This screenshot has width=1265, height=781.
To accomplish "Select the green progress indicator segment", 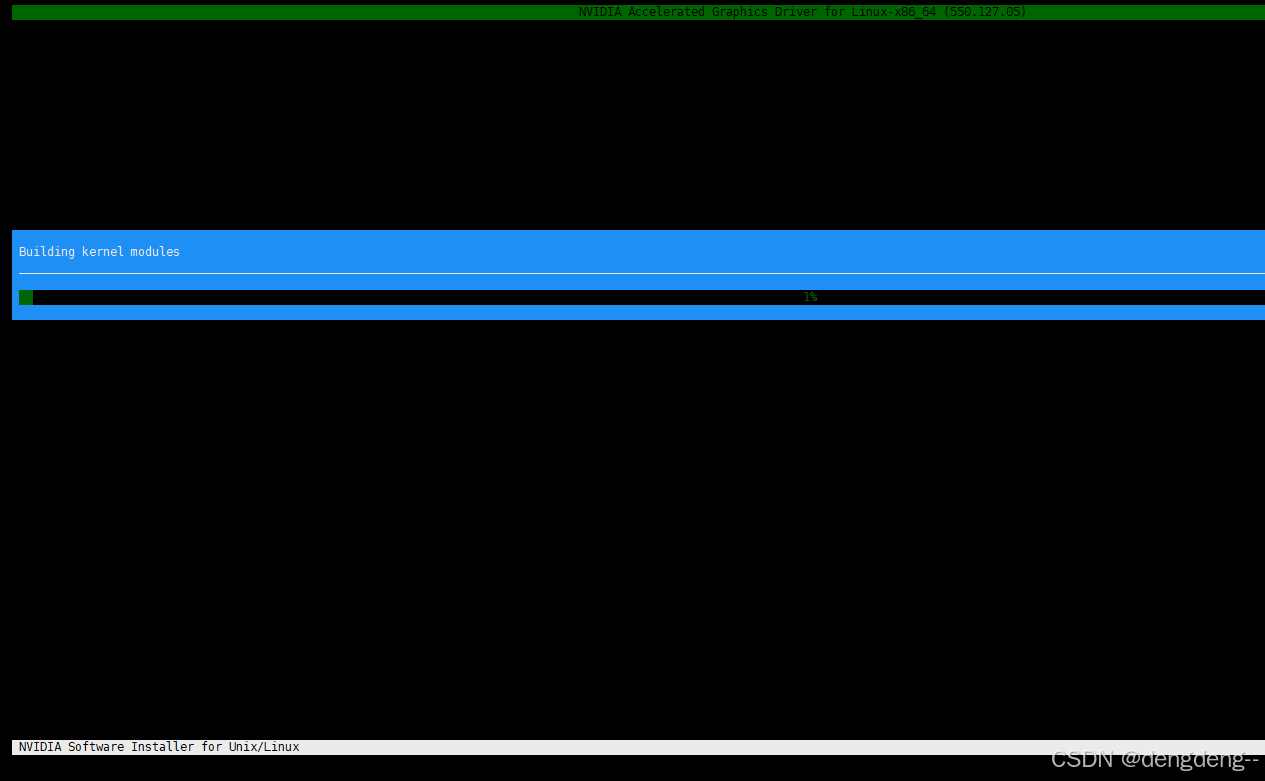I will click(x=25, y=297).
